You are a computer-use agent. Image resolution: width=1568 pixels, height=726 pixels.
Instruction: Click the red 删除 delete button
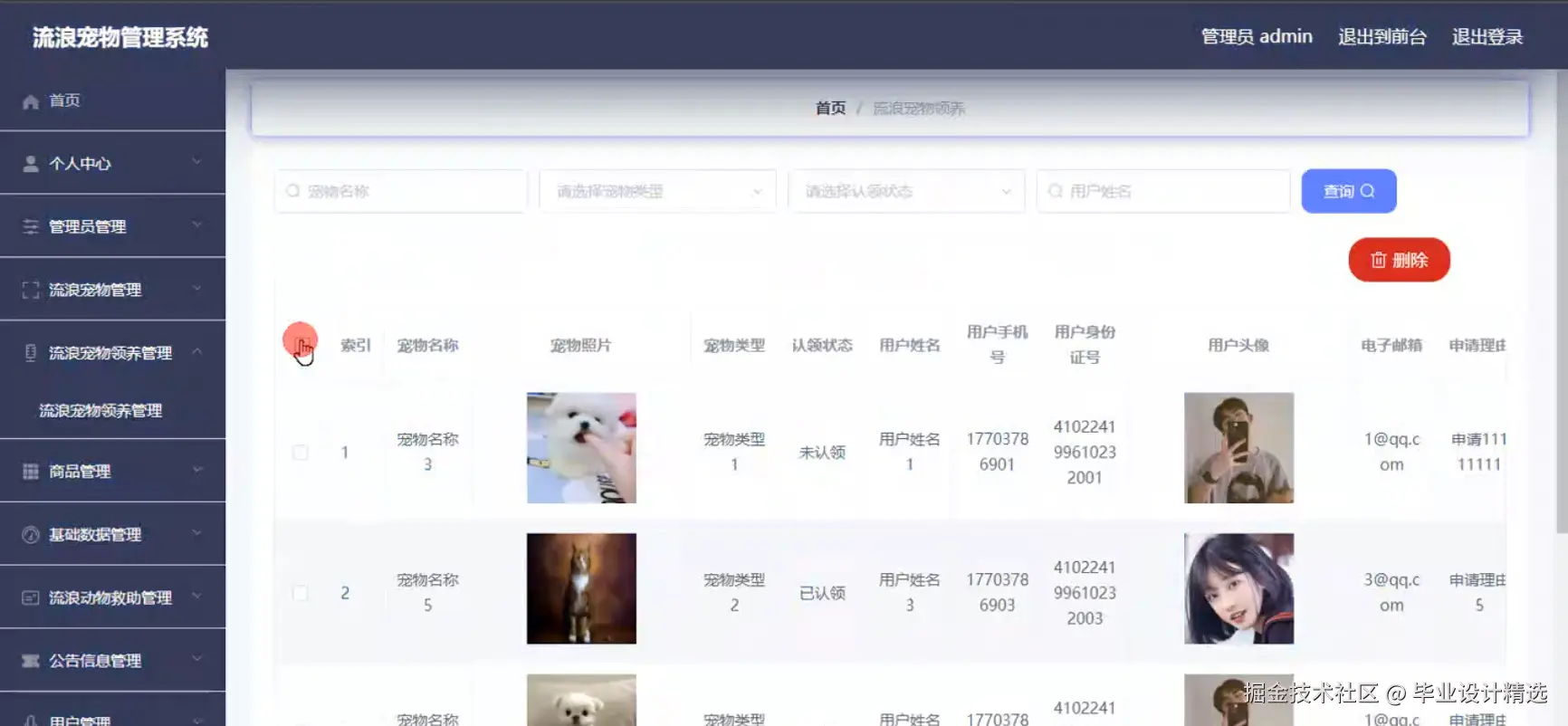point(1400,260)
